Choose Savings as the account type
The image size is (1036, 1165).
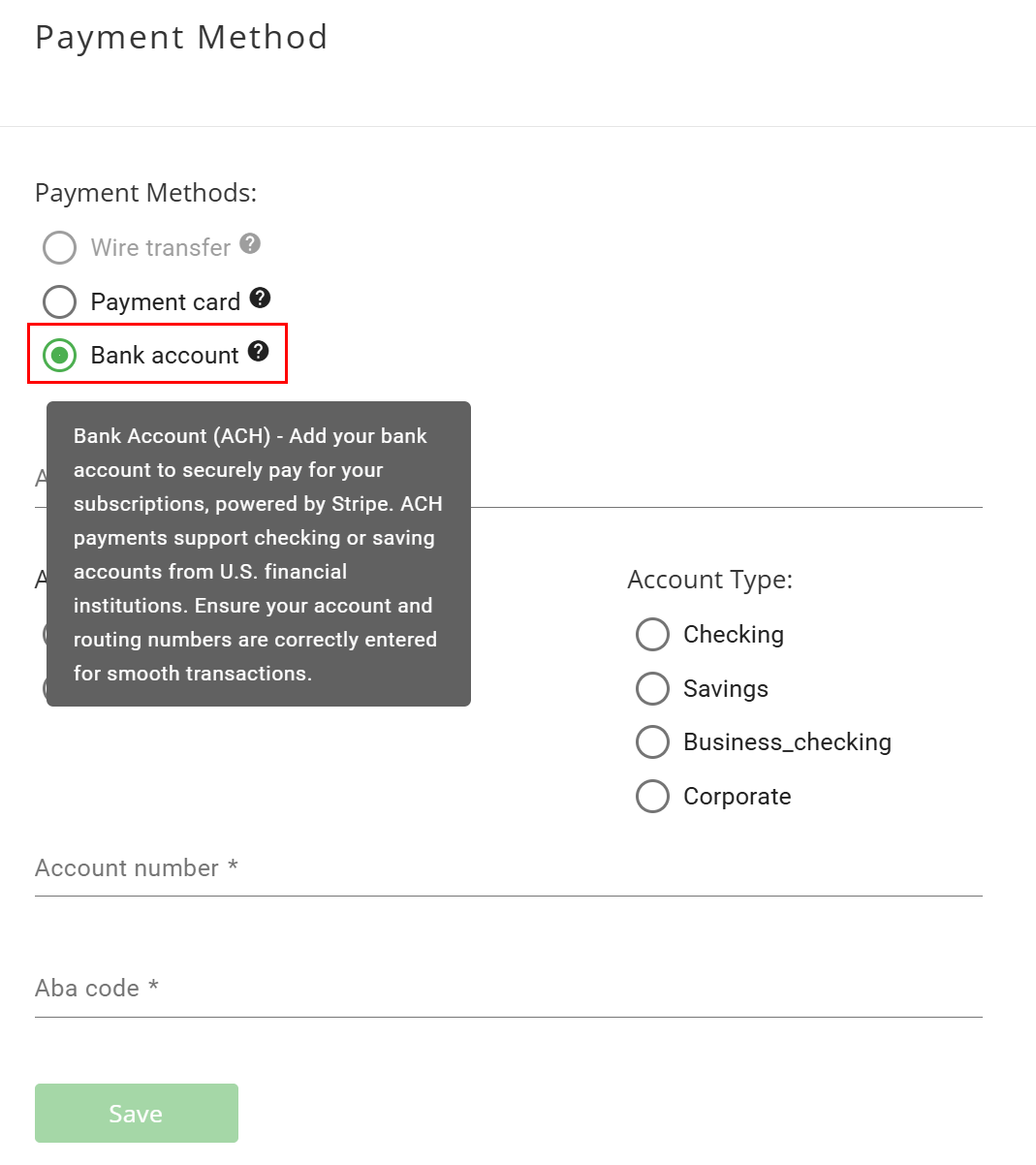click(x=652, y=688)
